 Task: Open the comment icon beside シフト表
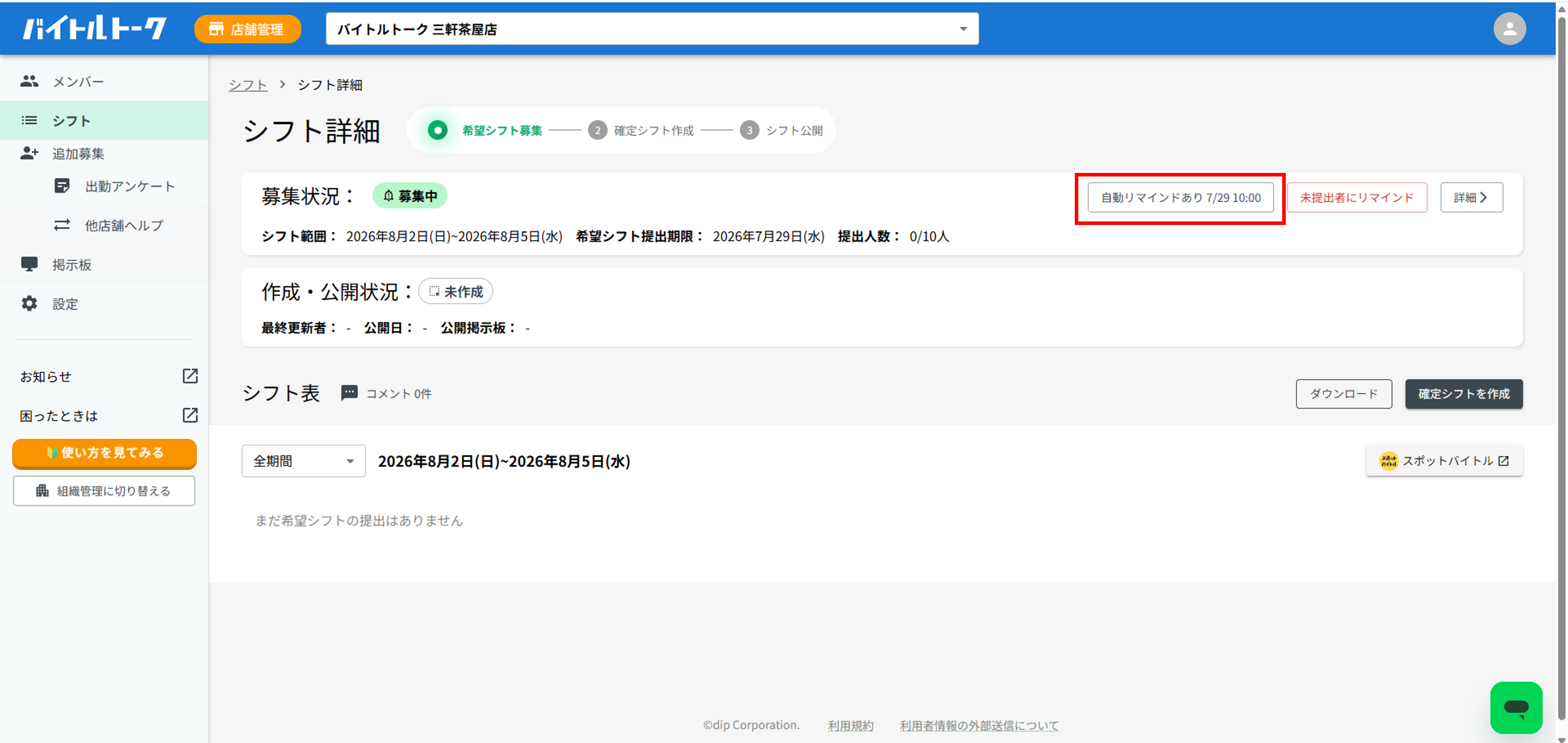[x=349, y=393]
